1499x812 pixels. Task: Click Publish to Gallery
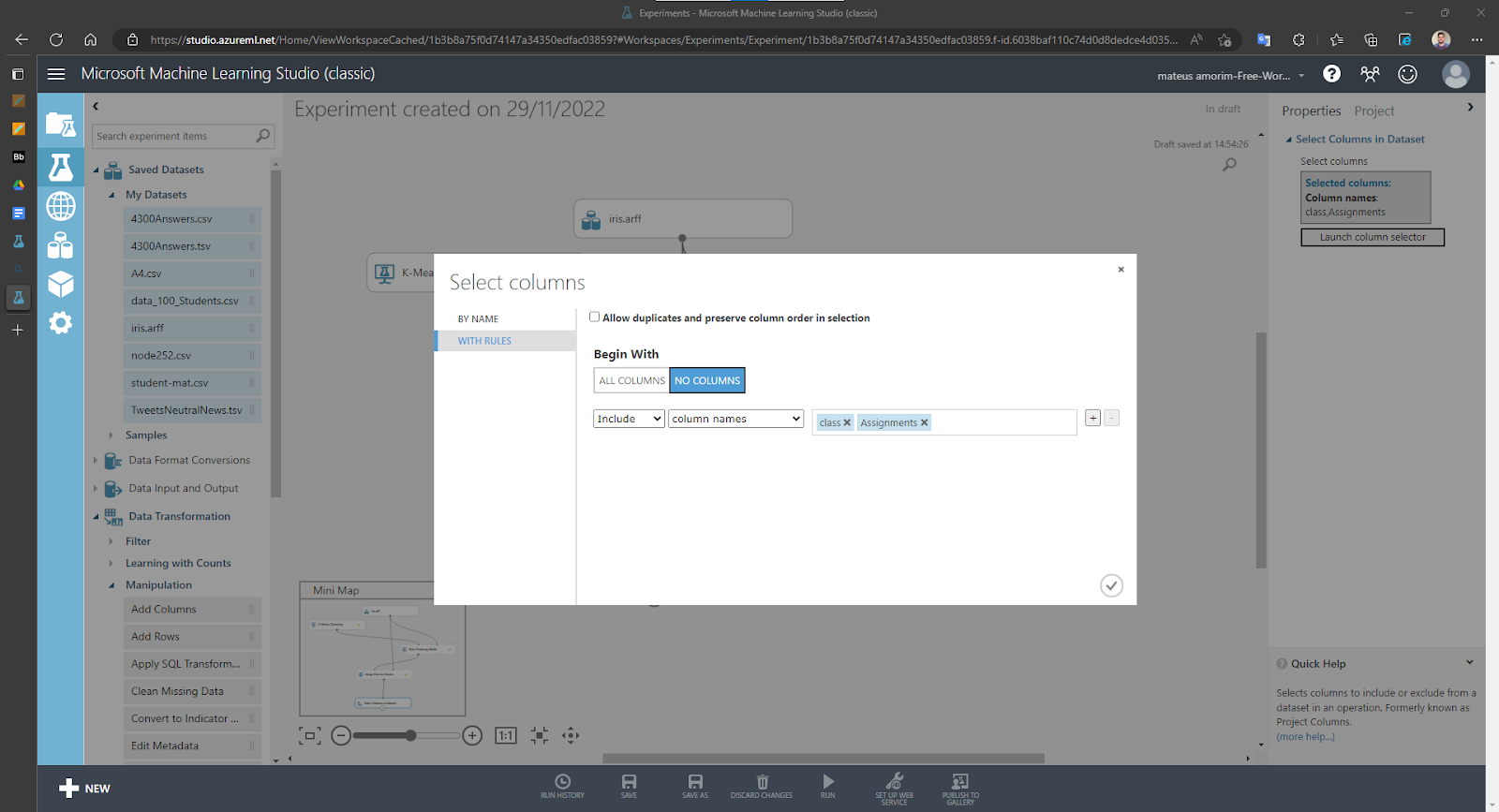point(960,788)
